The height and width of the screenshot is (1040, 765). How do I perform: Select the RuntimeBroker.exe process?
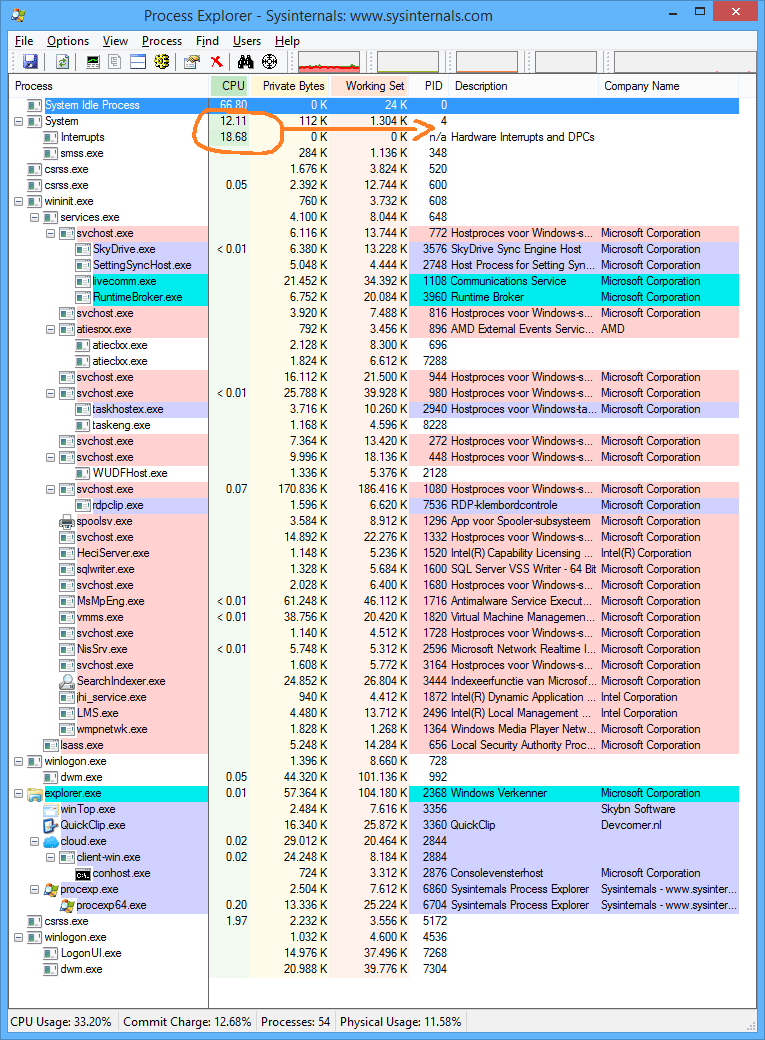click(x=374, y=297)
